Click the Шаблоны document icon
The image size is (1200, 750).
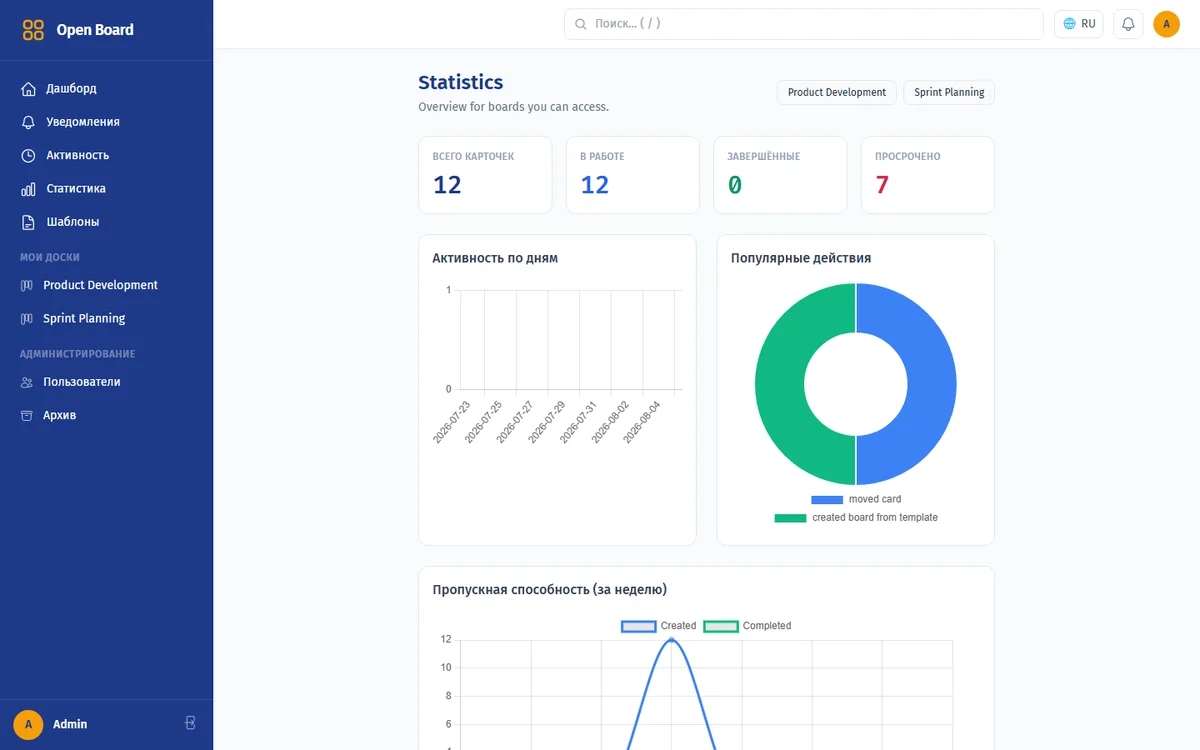(28, 222)
